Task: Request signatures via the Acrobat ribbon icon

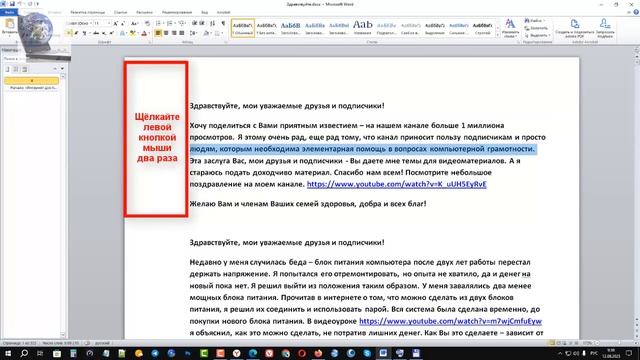Action: [x=605, y=28]
